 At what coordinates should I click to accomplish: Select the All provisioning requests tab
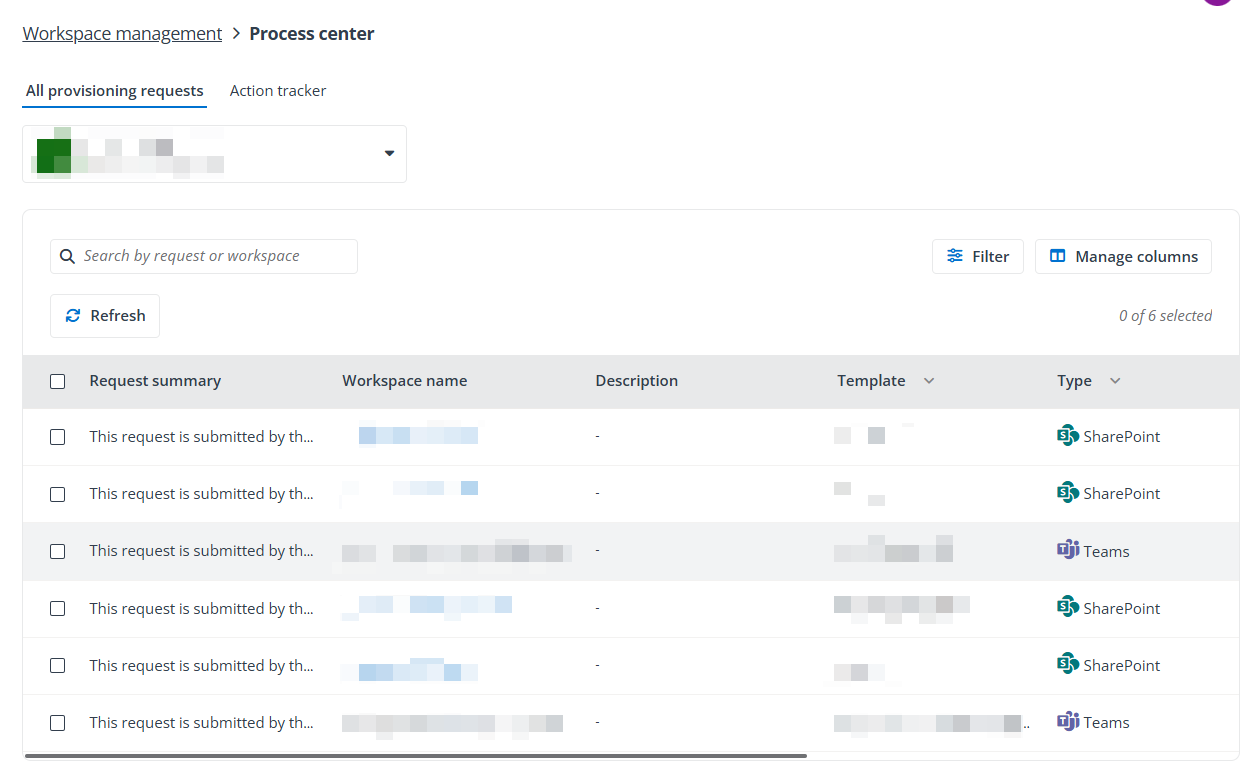[x=114, y=90]
